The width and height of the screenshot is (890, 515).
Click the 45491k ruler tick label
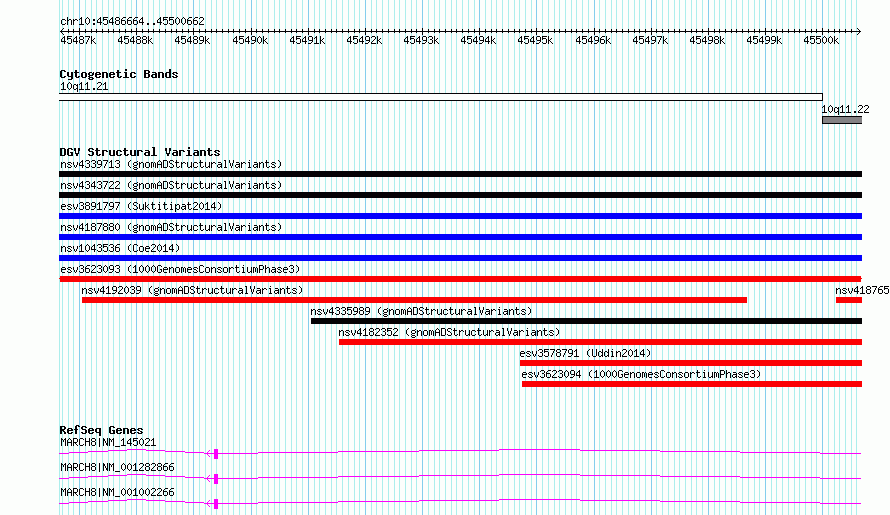tap(307, 40)
